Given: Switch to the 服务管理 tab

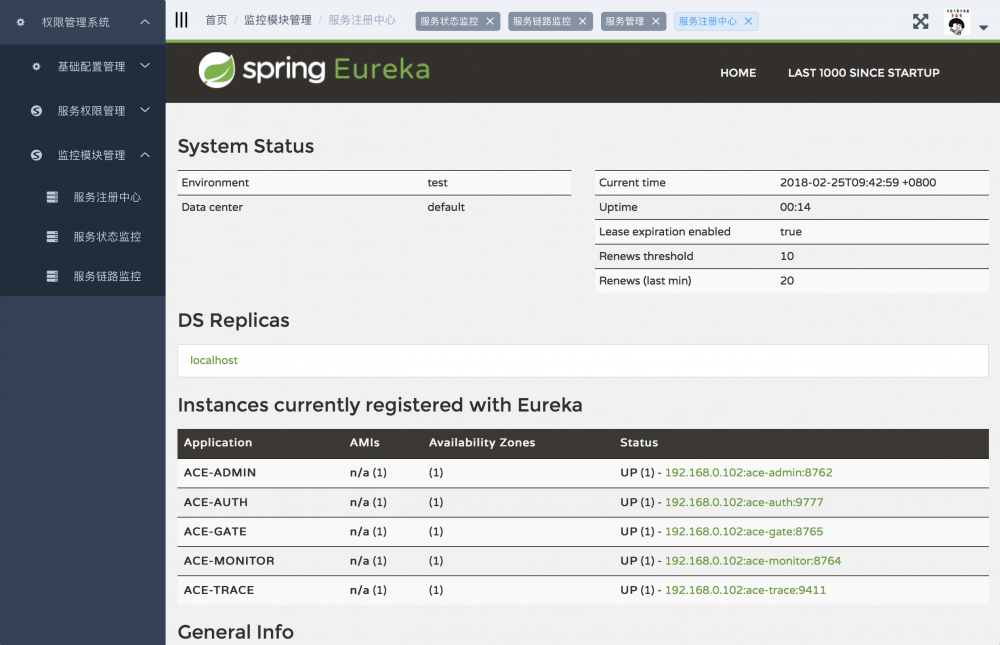Looking at the screenshot, I should (x=627, y=20).
